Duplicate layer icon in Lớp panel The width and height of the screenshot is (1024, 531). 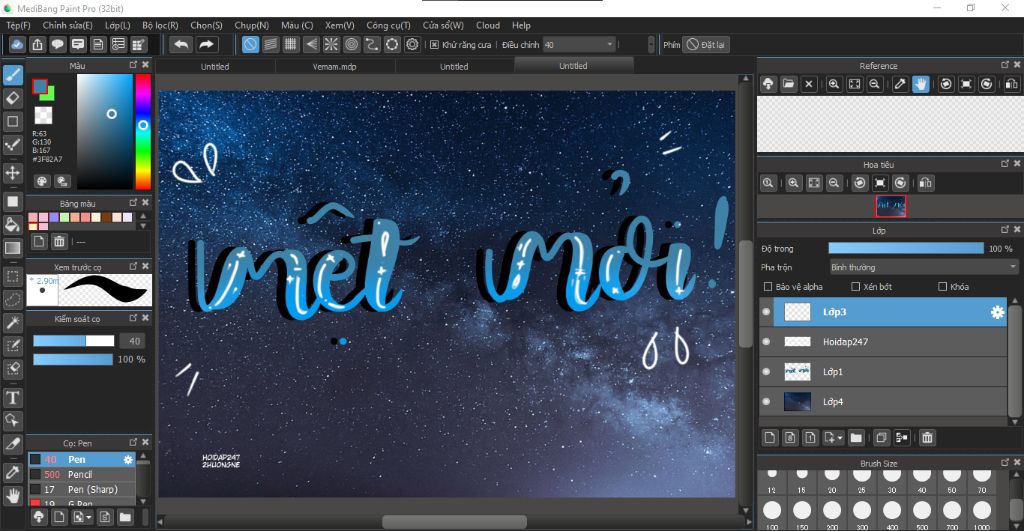[x=881, y=438]
